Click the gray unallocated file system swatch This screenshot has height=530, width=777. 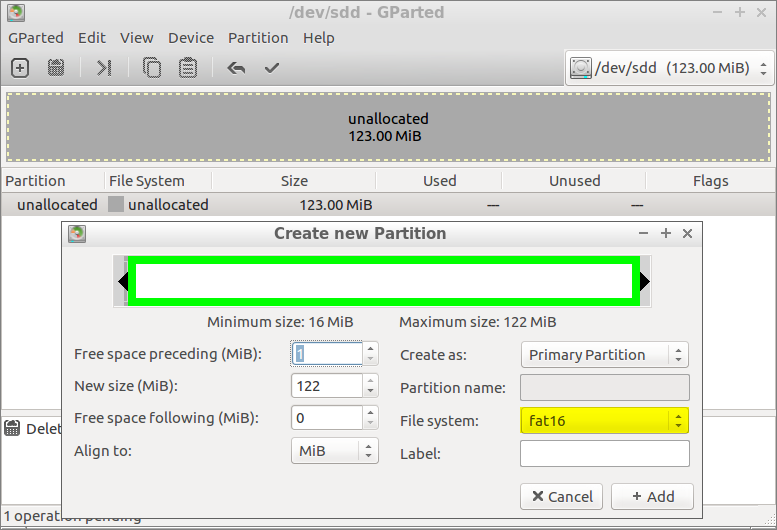coord(116,205)
